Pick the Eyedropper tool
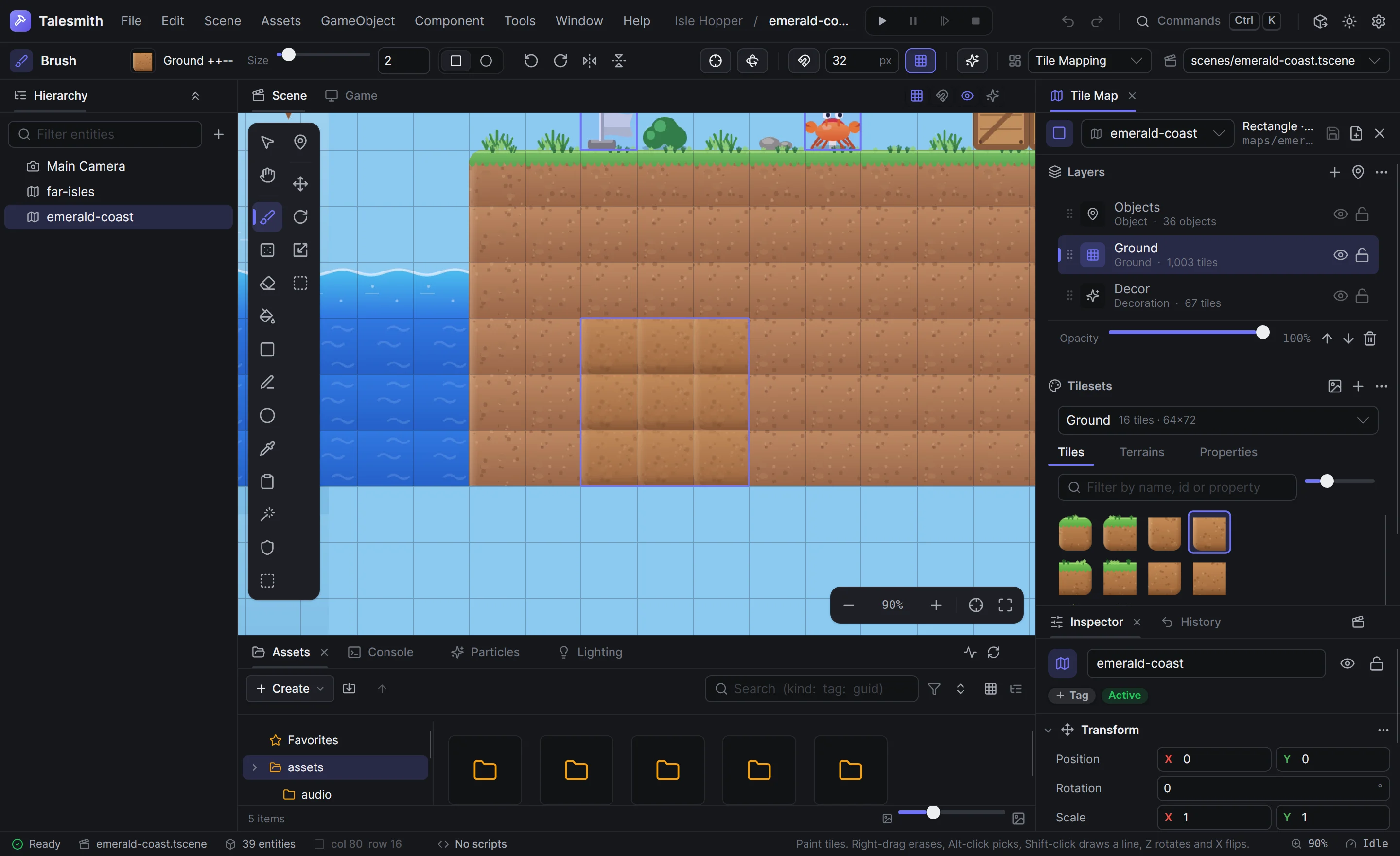The height and width of the screenshot is (856, 1400). pyautogui.click(x=267, y=448)
